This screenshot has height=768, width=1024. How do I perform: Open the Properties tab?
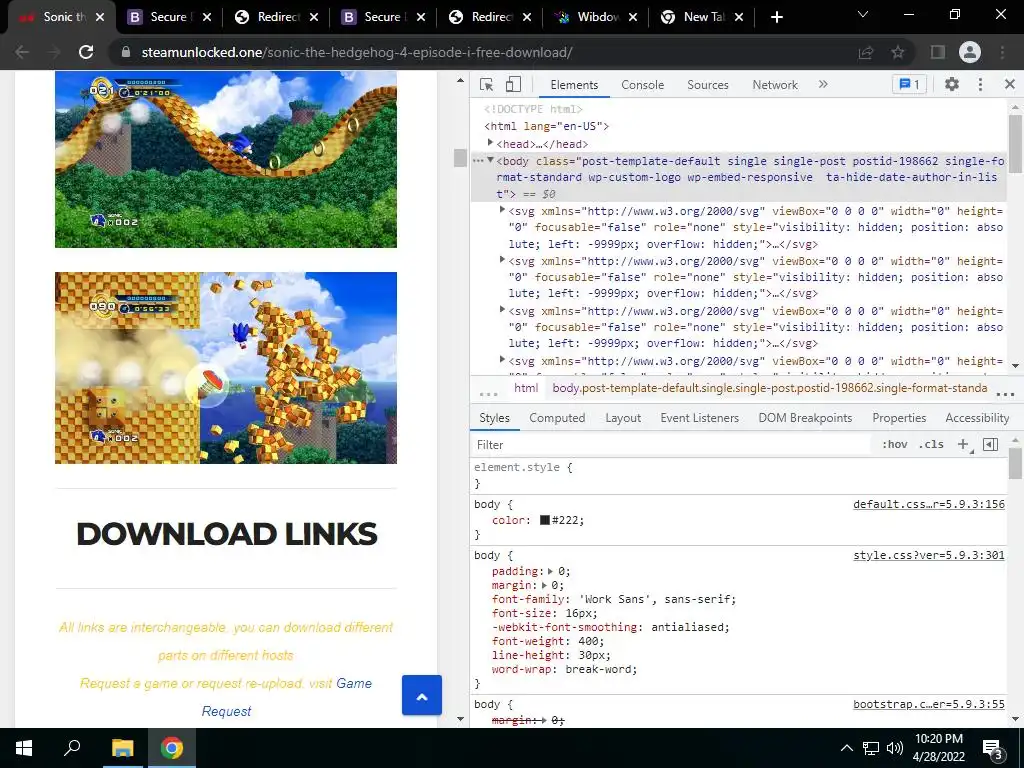tap(899, 418)
